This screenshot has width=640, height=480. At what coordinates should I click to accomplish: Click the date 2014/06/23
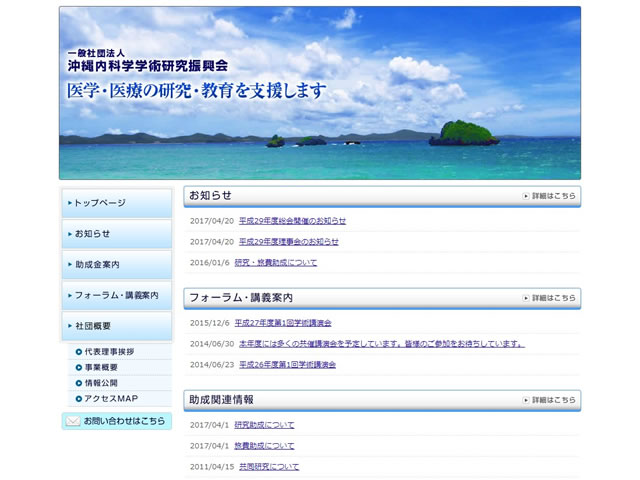pos(212,364)
